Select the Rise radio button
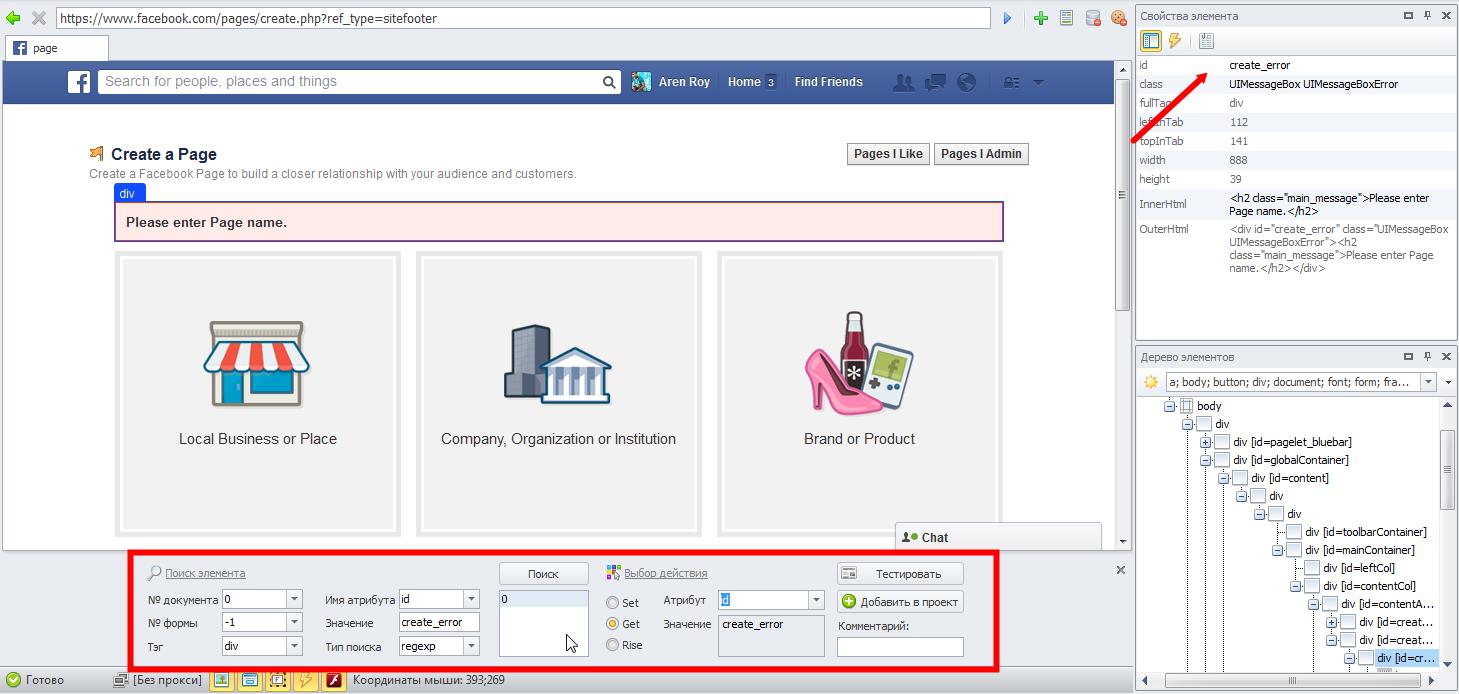The width and height of the screenshot is (1459, 694). point(613,645)
